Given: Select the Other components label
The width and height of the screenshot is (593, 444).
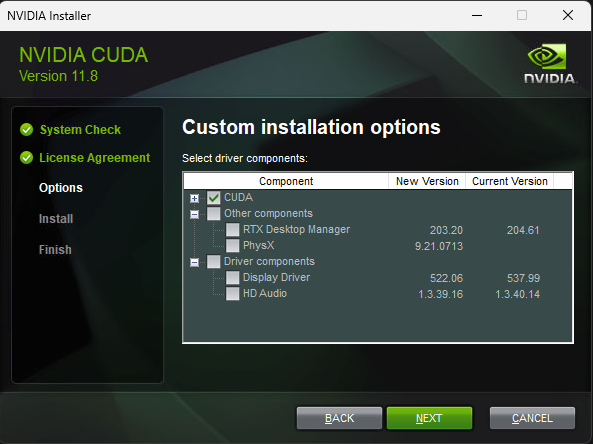Looking at the screenshot, I should point(268,213).
